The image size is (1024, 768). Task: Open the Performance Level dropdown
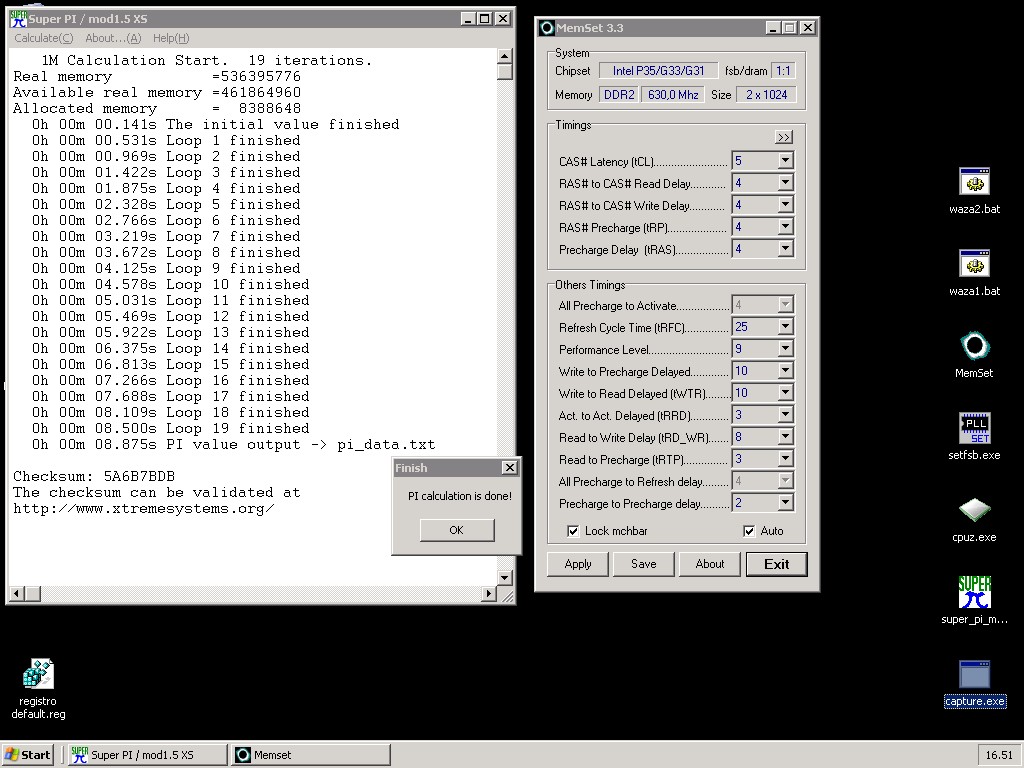coord(786,349)
